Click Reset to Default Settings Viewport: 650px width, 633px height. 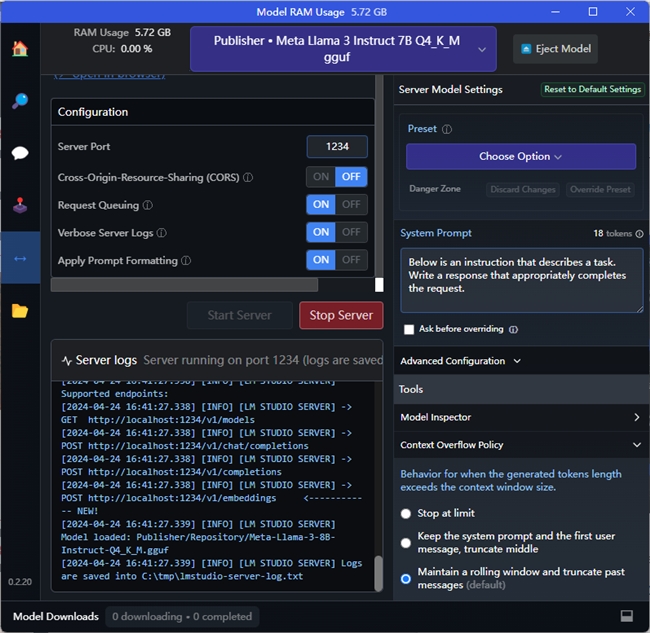click(592, 90)
